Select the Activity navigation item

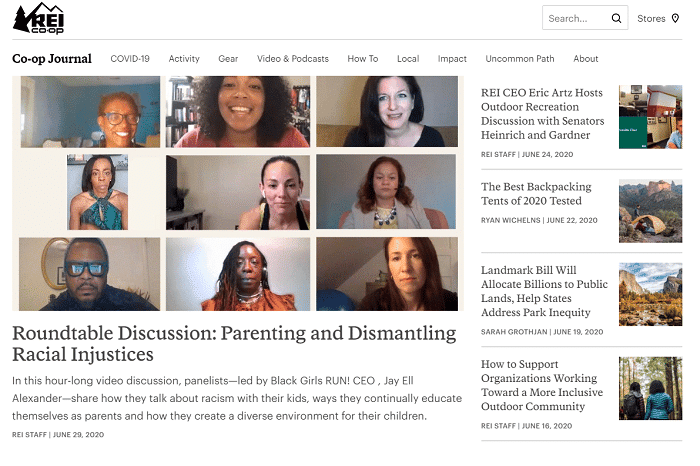184,58
